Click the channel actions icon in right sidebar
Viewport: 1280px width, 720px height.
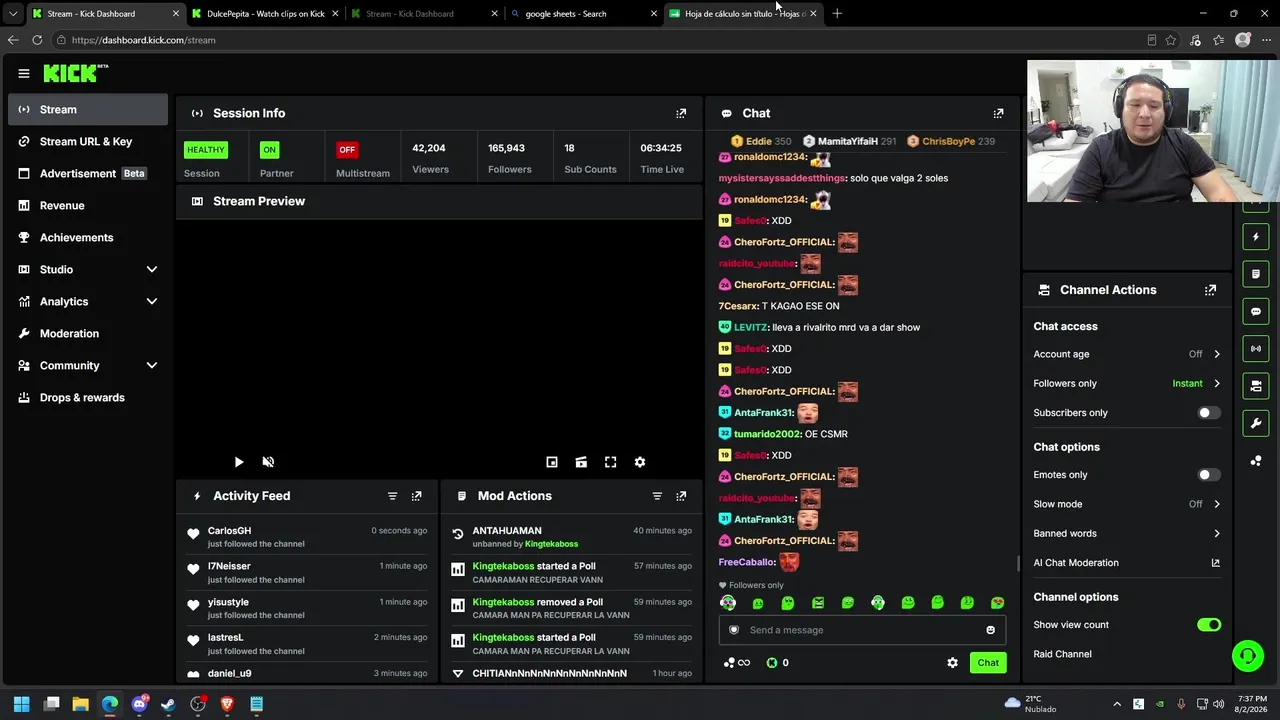(x=1256, y=385)
